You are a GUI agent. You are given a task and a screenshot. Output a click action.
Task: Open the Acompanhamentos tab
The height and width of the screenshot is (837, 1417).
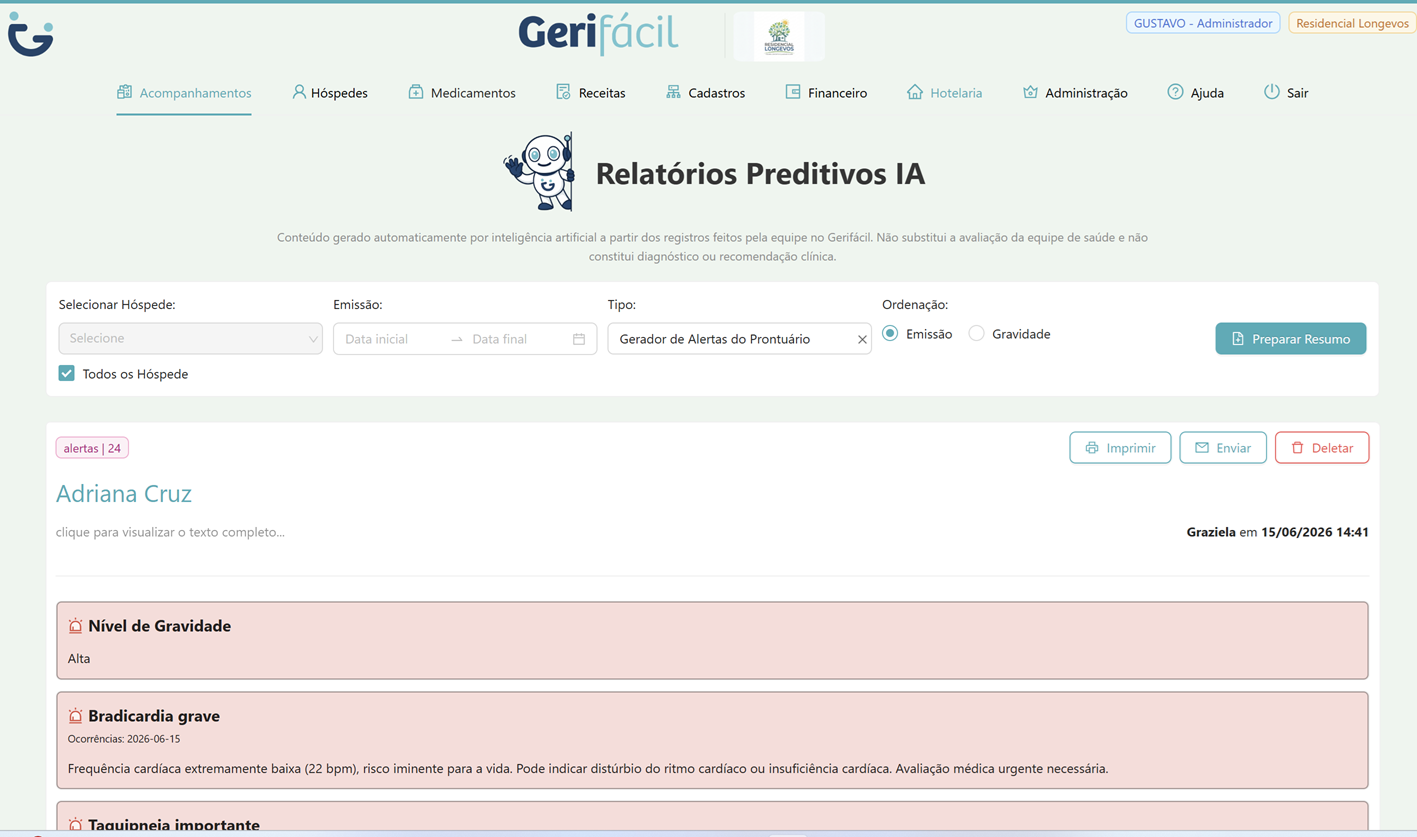click(x=184, y=93)
